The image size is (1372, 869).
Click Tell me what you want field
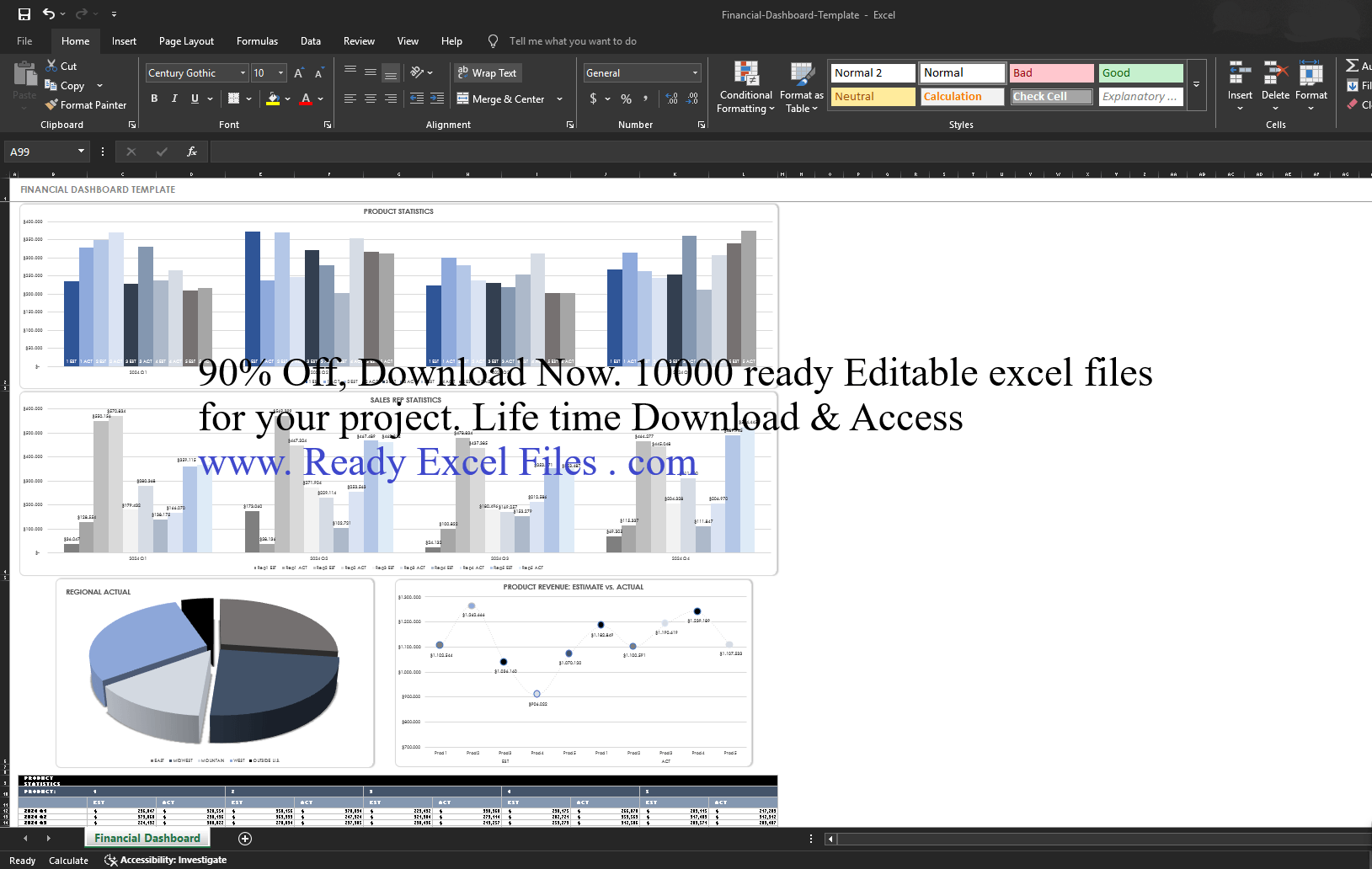573,41
